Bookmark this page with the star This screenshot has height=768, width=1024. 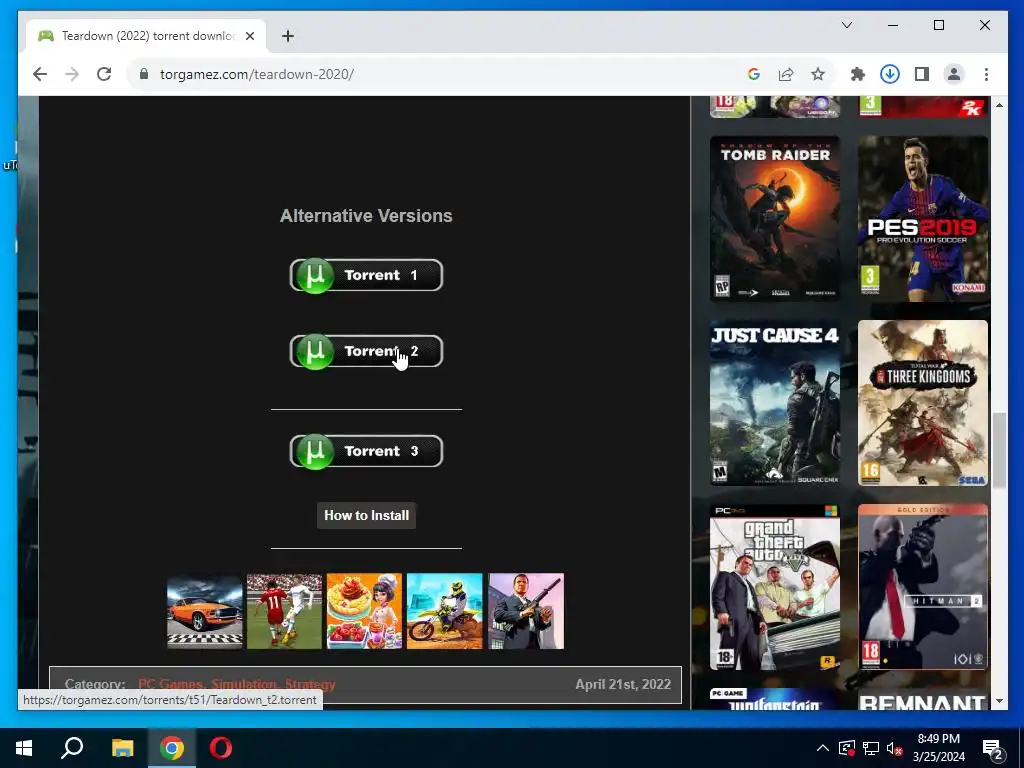point(818,74)
